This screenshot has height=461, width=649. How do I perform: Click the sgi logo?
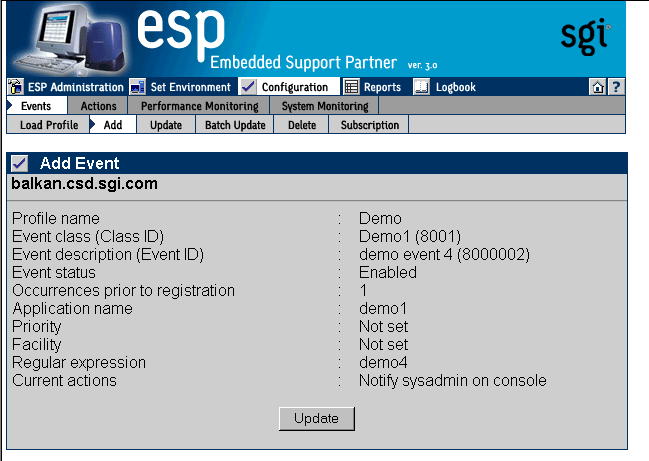pyautogui.click(x=585, y=36)
